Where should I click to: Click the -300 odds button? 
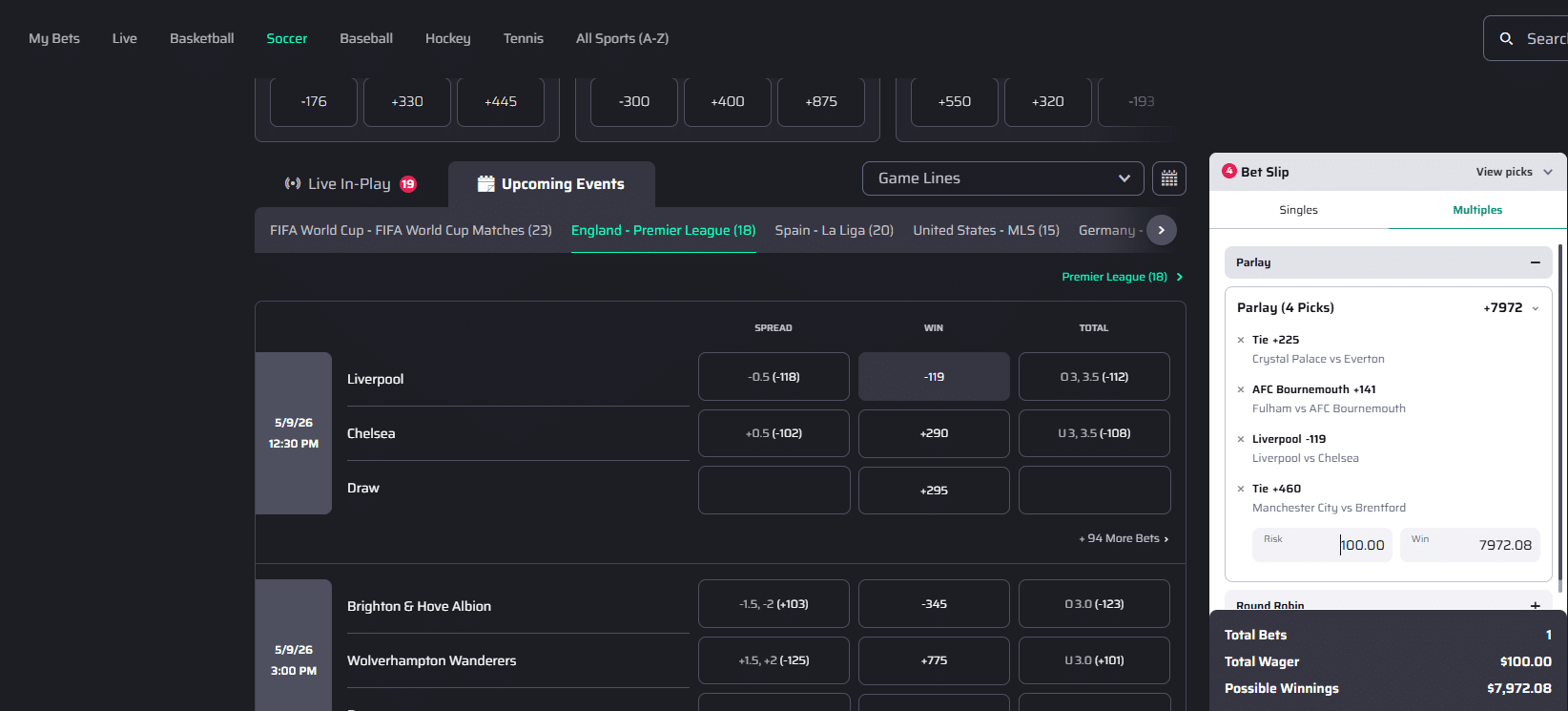pos(634,101)
